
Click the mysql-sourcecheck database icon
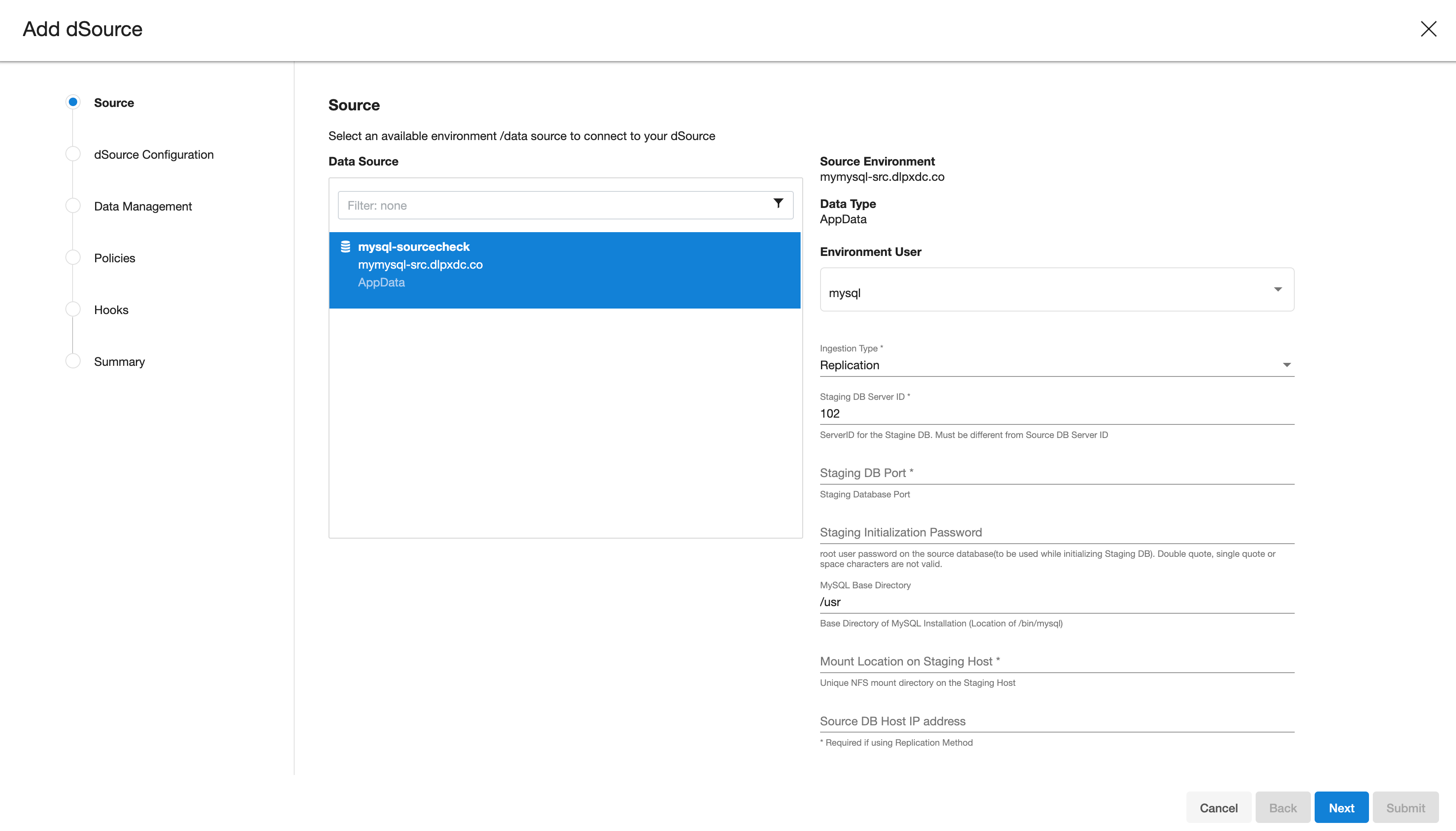coord(345,247)
